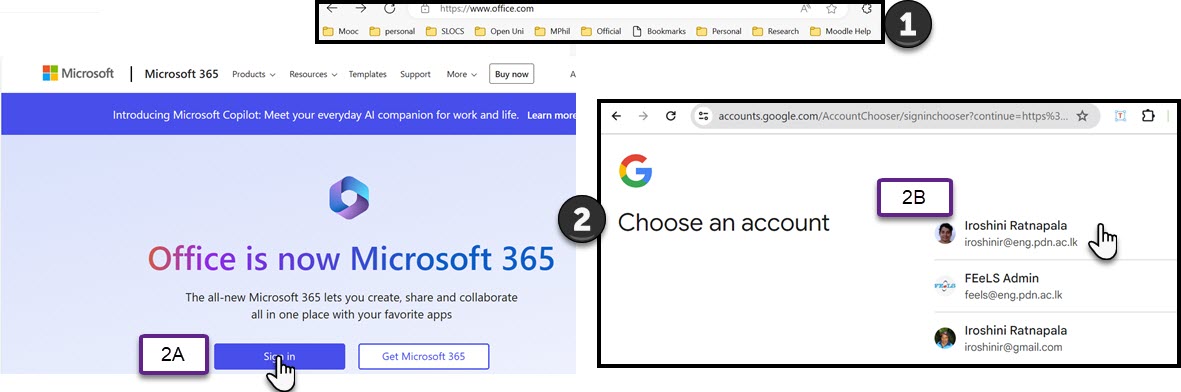The height and width of the screenshot is (392, 1181).
Task: Reload the Google accounts page
Action: click(670, 116)
